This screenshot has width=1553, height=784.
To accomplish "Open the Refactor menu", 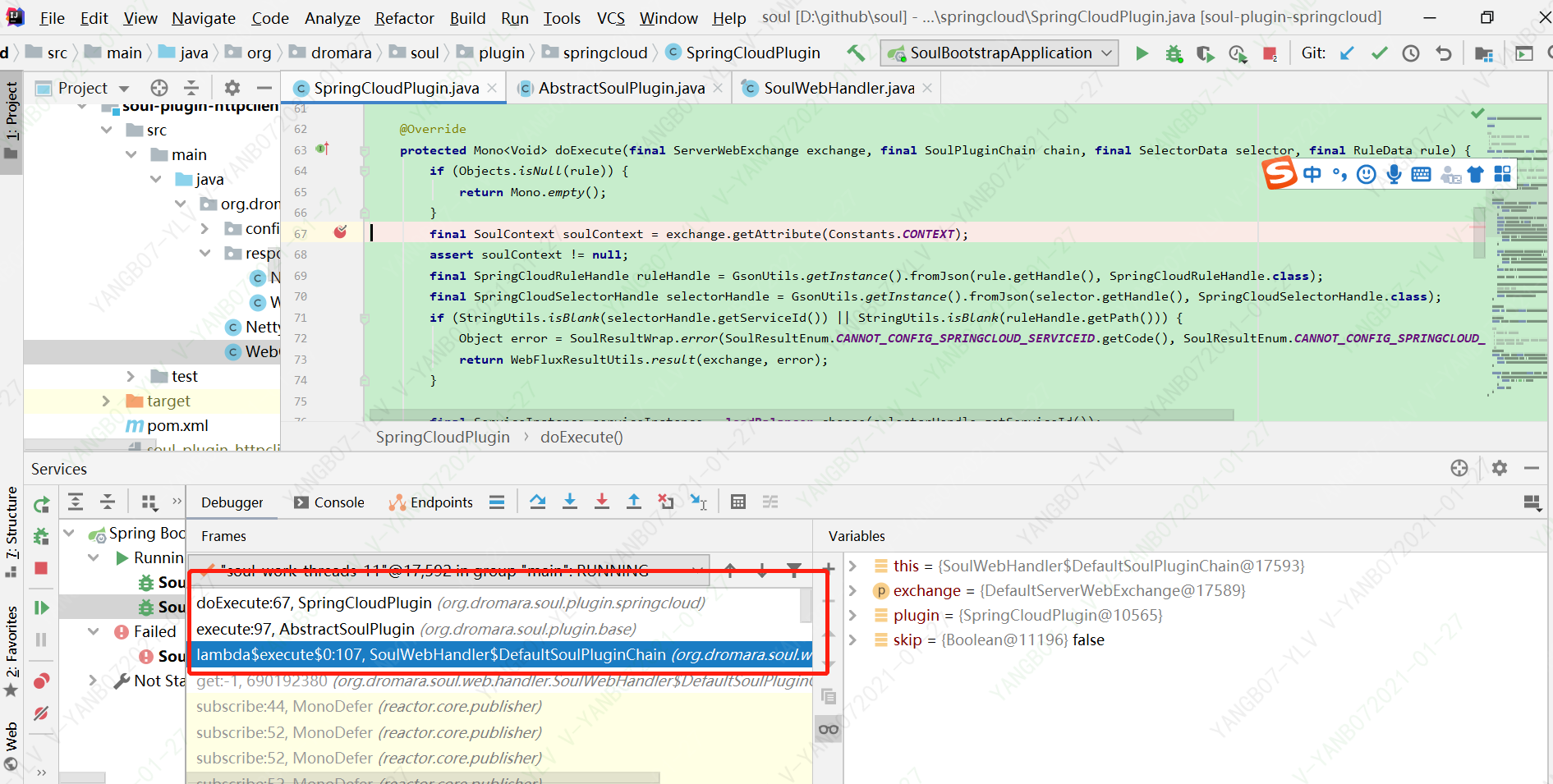I will pyautogui.click(x=405, y=17).
